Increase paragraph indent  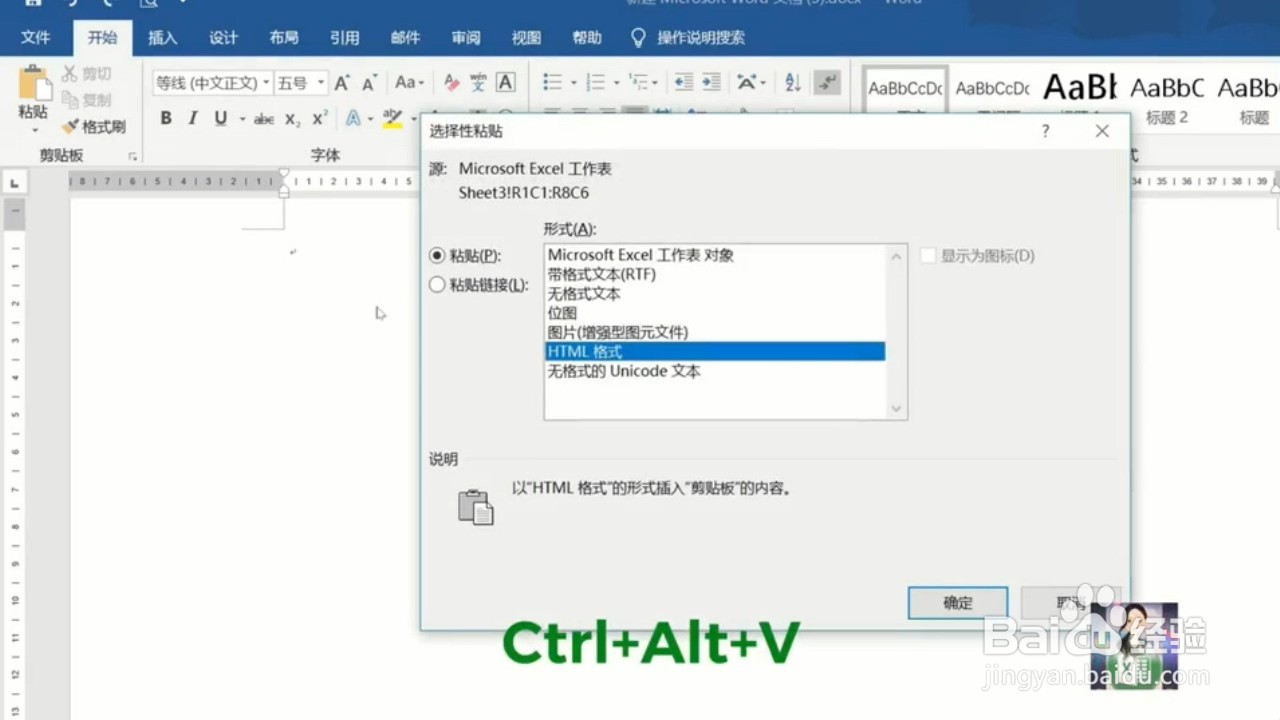[x=711, y=83]
